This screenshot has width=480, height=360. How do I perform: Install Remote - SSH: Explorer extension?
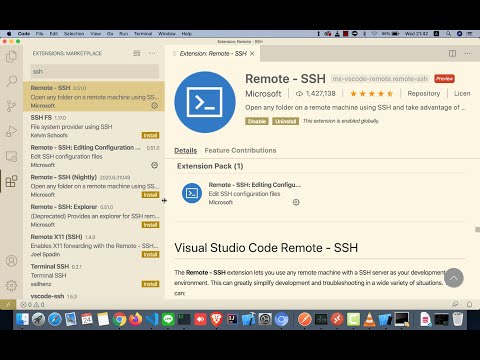pyautogui.click(x=151, y=225)
